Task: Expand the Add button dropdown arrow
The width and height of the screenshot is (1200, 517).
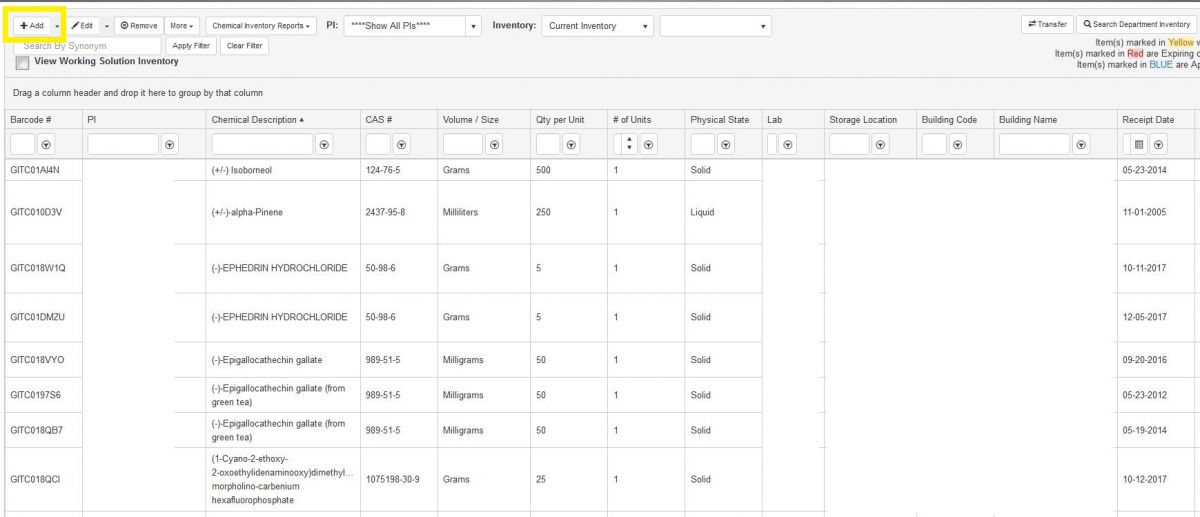Action: point(57,26)
